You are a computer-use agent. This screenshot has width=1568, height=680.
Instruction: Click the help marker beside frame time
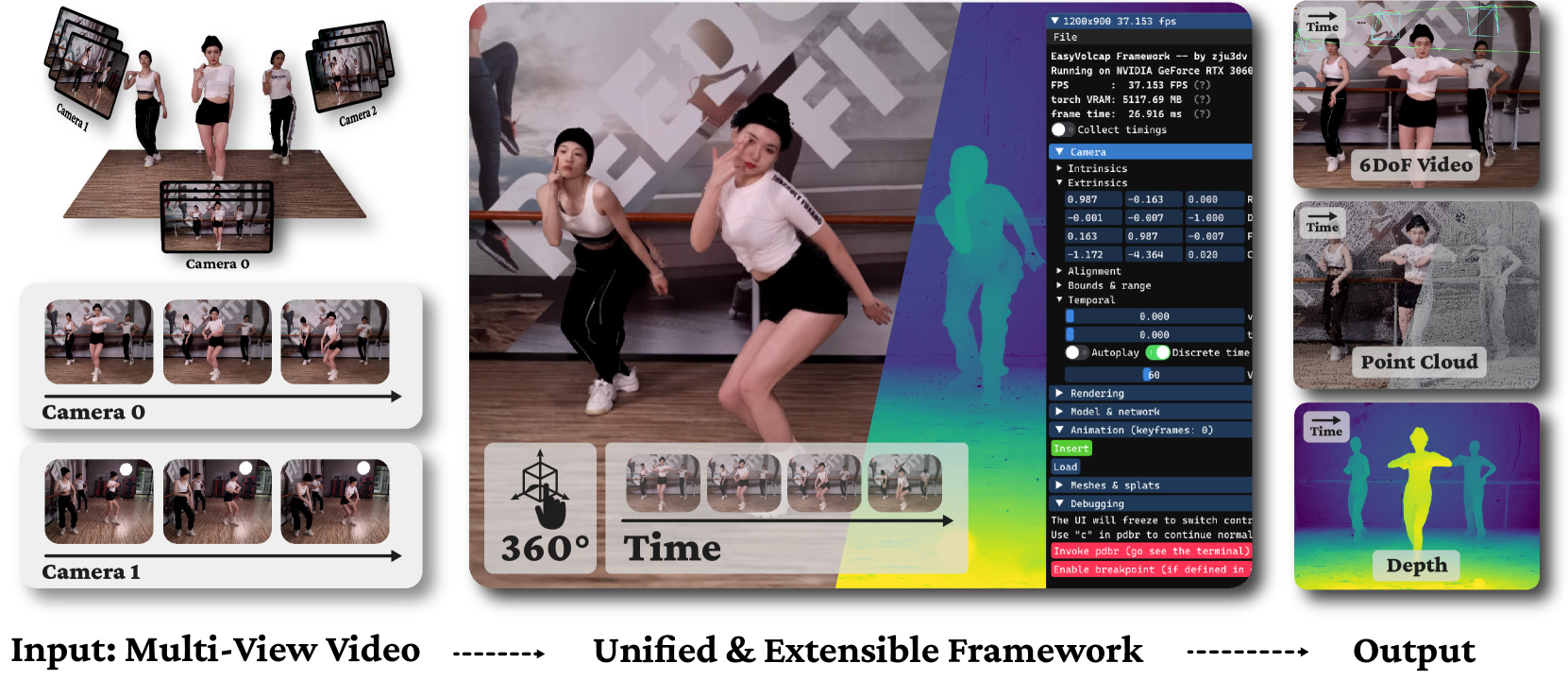(x=1202, y=114)
